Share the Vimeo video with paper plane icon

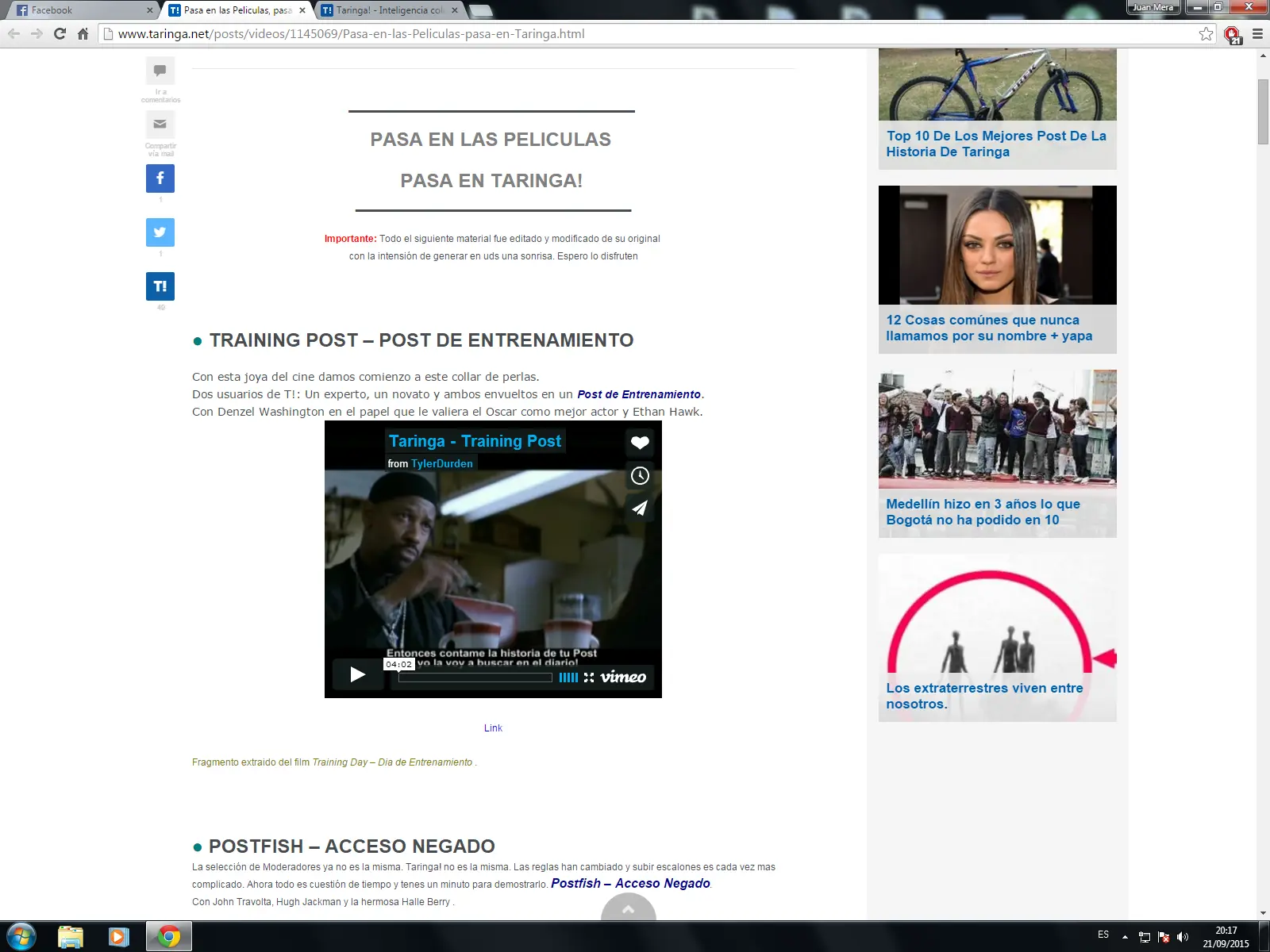(640, 509)
